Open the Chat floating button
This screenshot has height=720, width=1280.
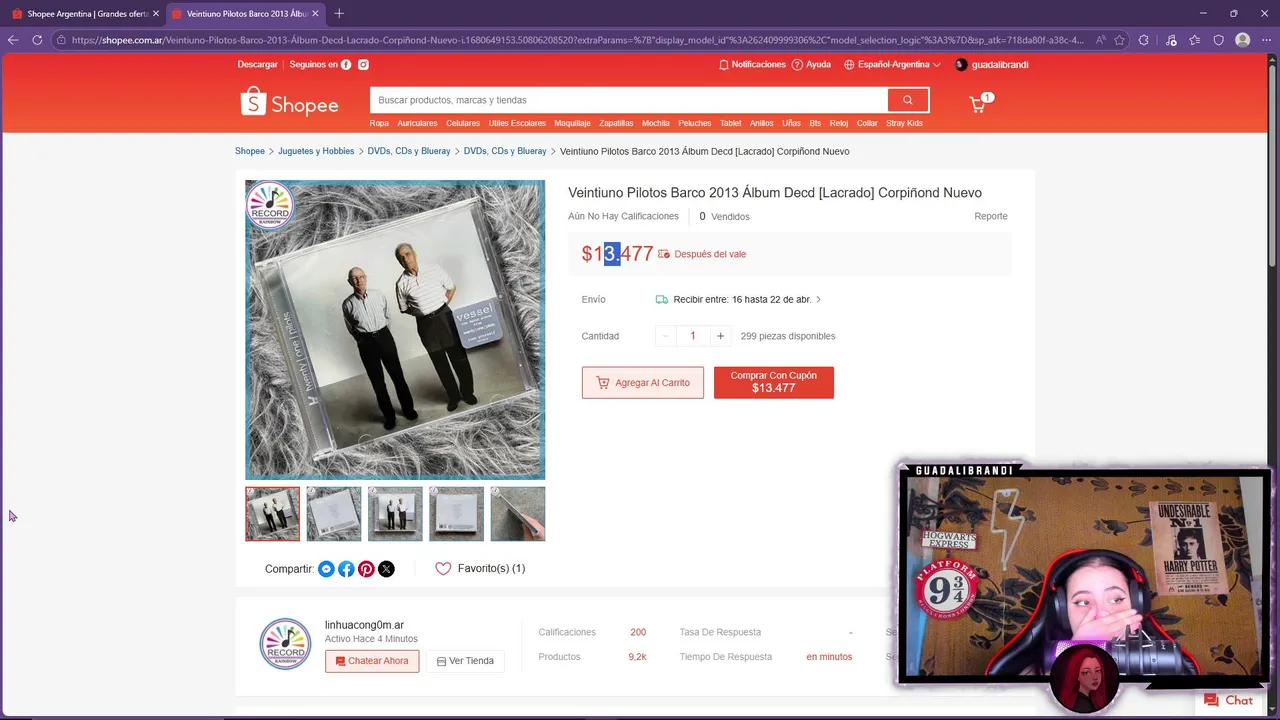(1228, 700)
